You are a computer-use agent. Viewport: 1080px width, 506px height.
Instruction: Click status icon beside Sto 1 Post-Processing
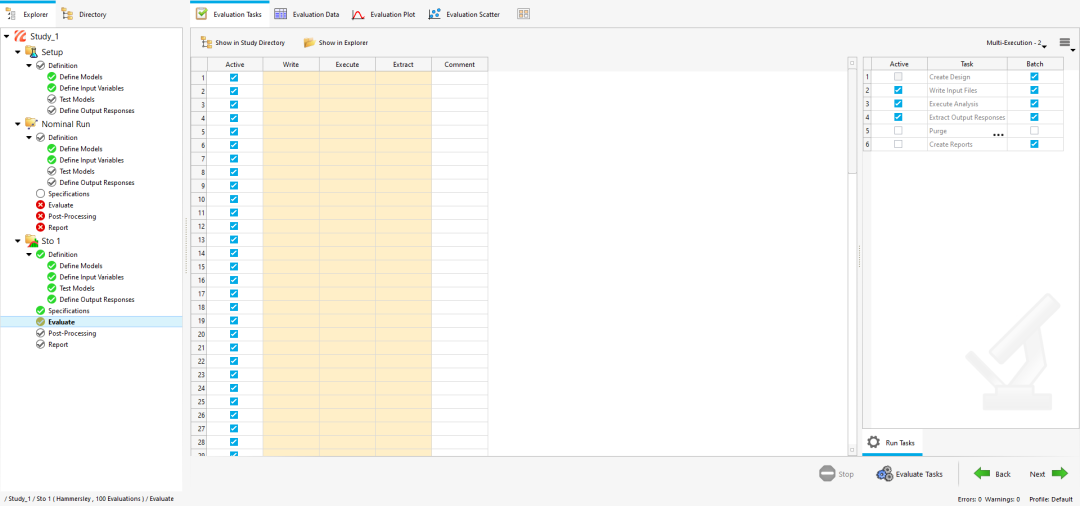41,333
